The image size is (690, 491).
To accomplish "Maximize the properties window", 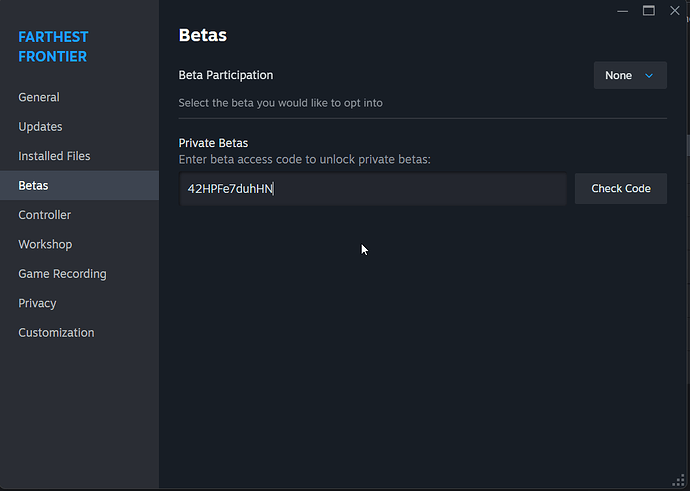I will point(648,10).
